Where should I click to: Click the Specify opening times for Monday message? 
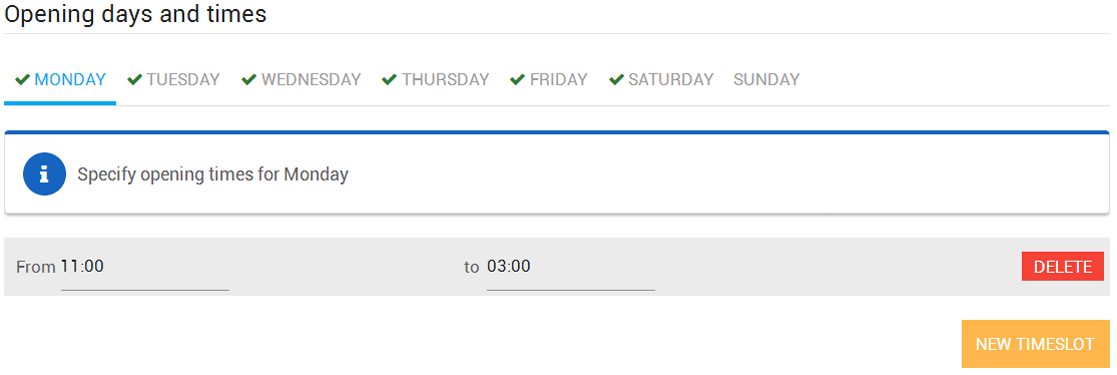[213, 175]
